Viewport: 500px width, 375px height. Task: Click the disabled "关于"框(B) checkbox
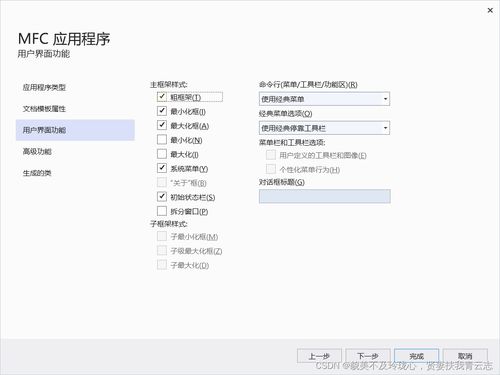[162, 183]
